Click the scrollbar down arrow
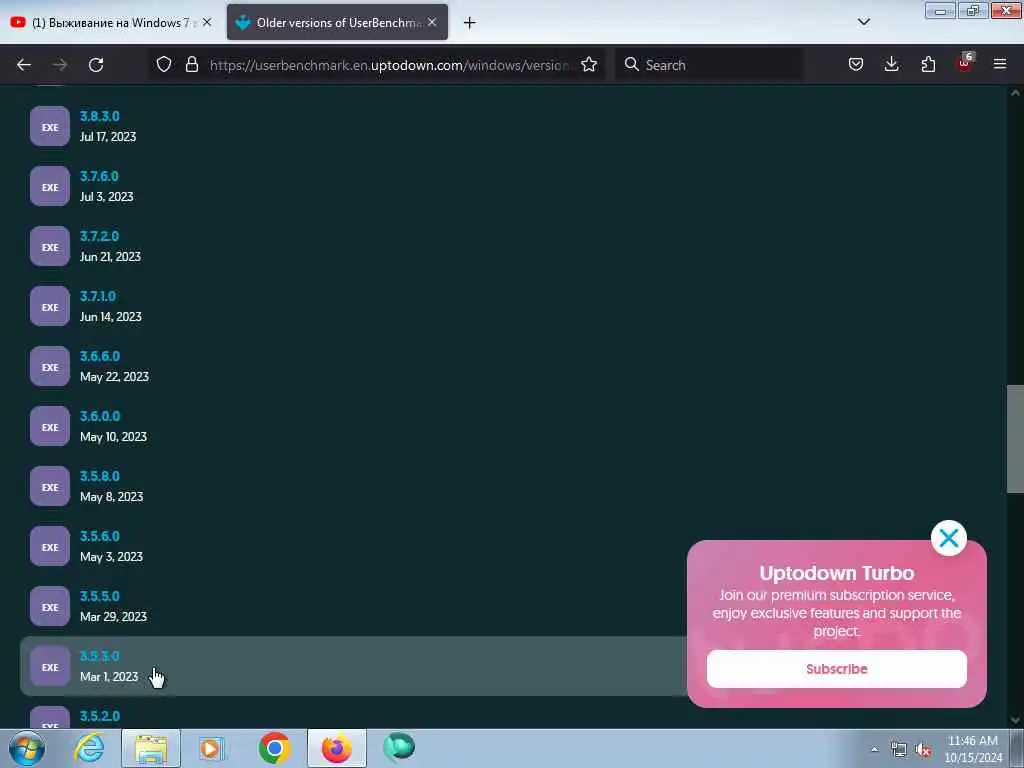The height and width of the screenshot is (768, 1024). click(1015, 720)
